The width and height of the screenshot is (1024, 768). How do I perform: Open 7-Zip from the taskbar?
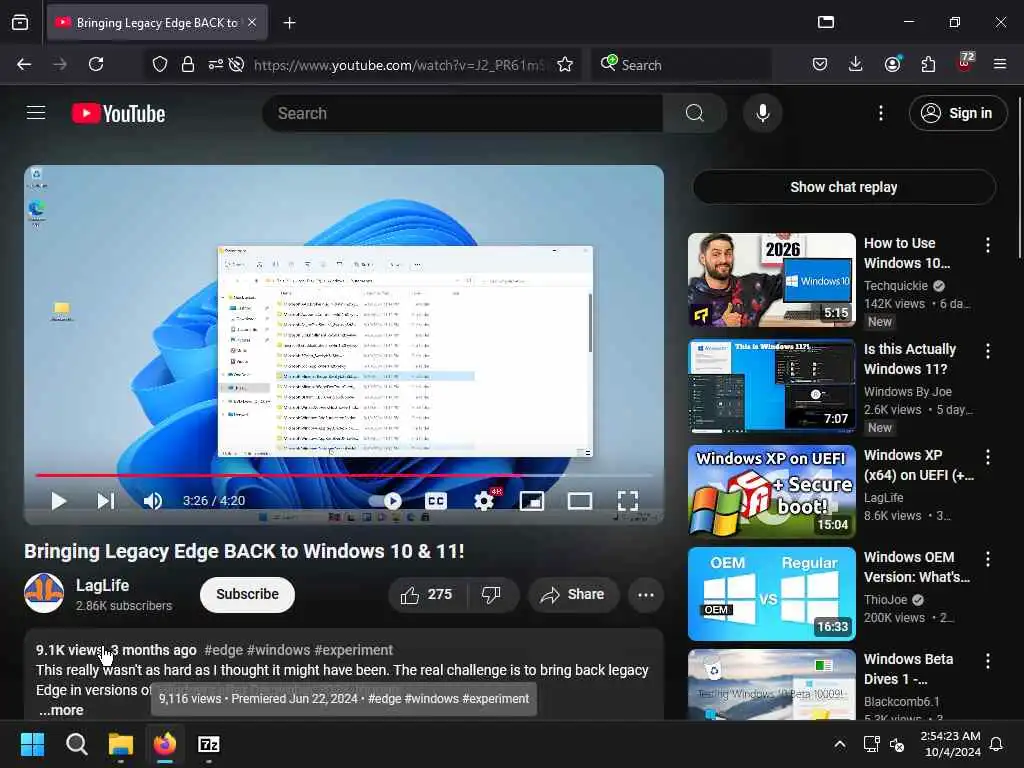click(209, 744)
